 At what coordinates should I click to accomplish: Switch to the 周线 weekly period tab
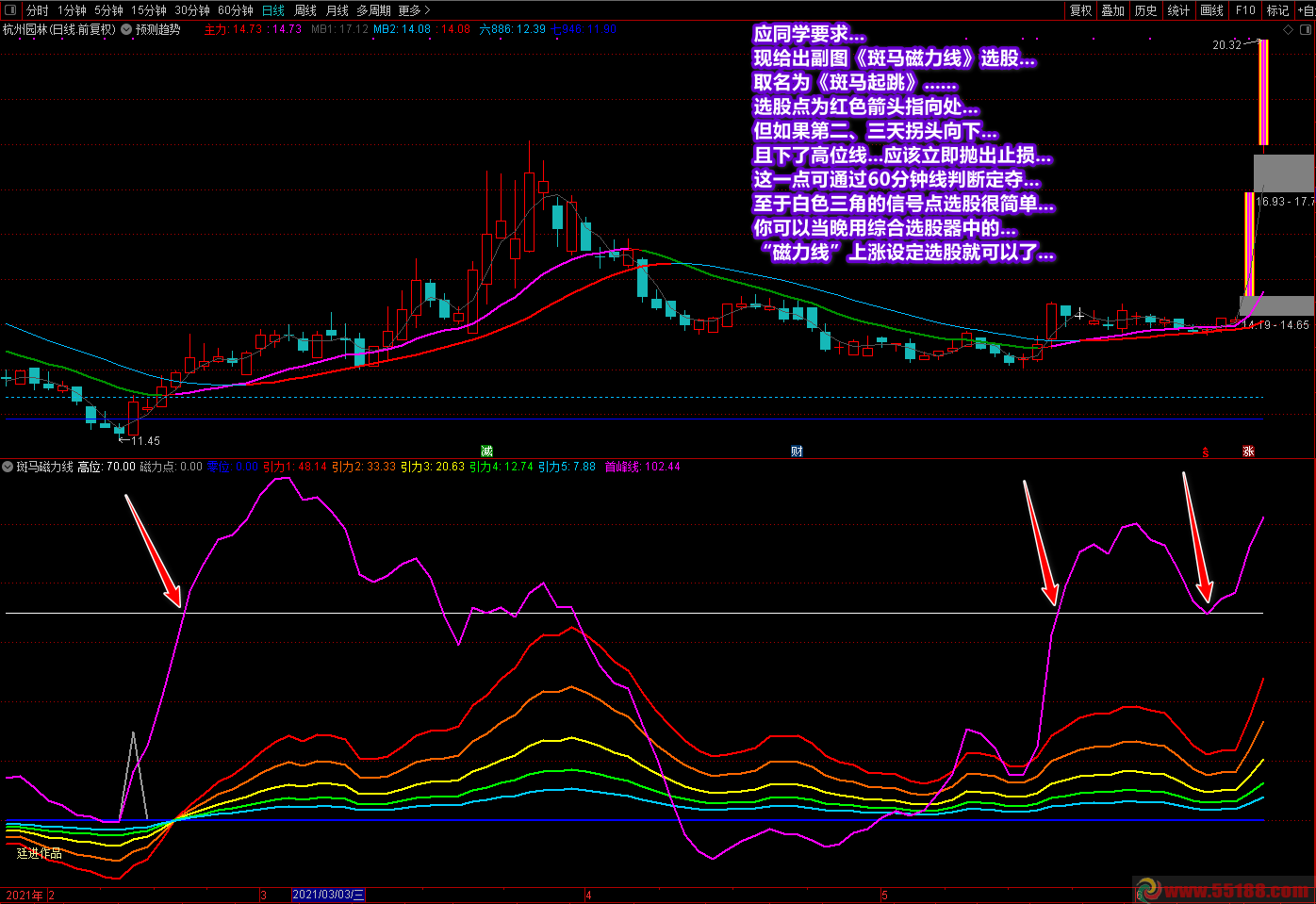(305, 10)
